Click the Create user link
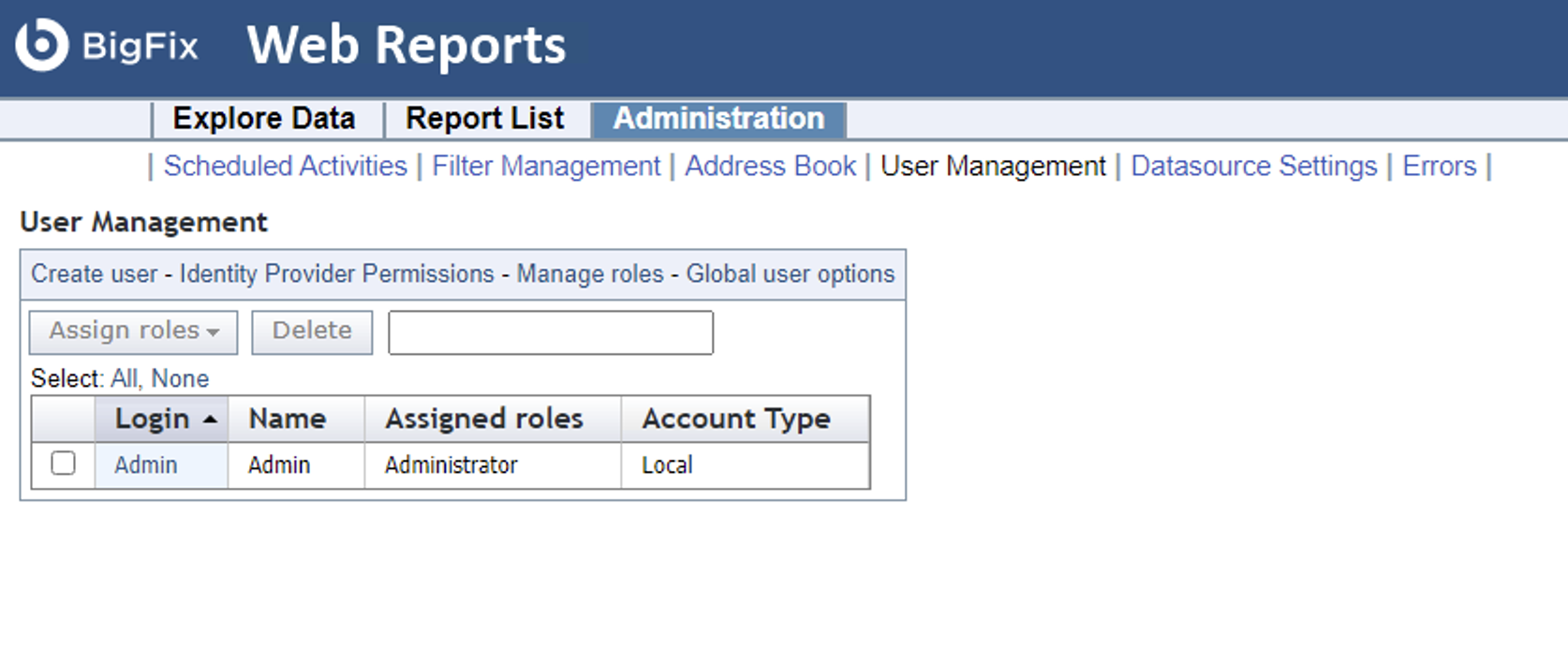The width and height of the screenshot is (1568, 665). click(94, 273)
